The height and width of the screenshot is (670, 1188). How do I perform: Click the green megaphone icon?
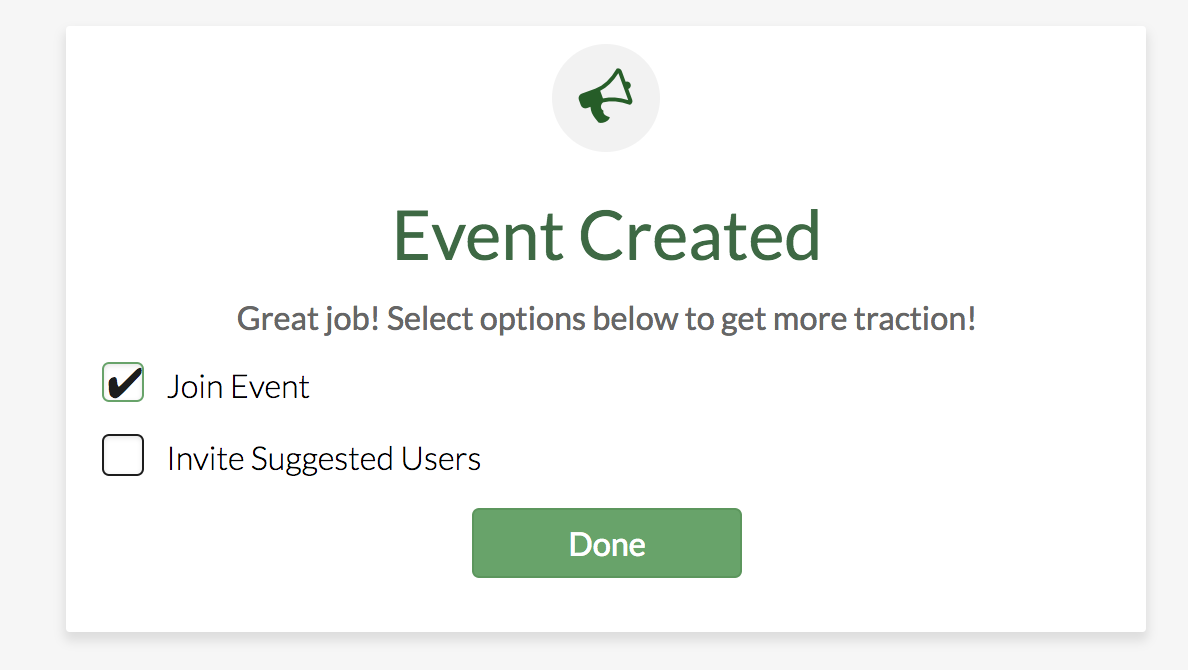coord(605,96)
